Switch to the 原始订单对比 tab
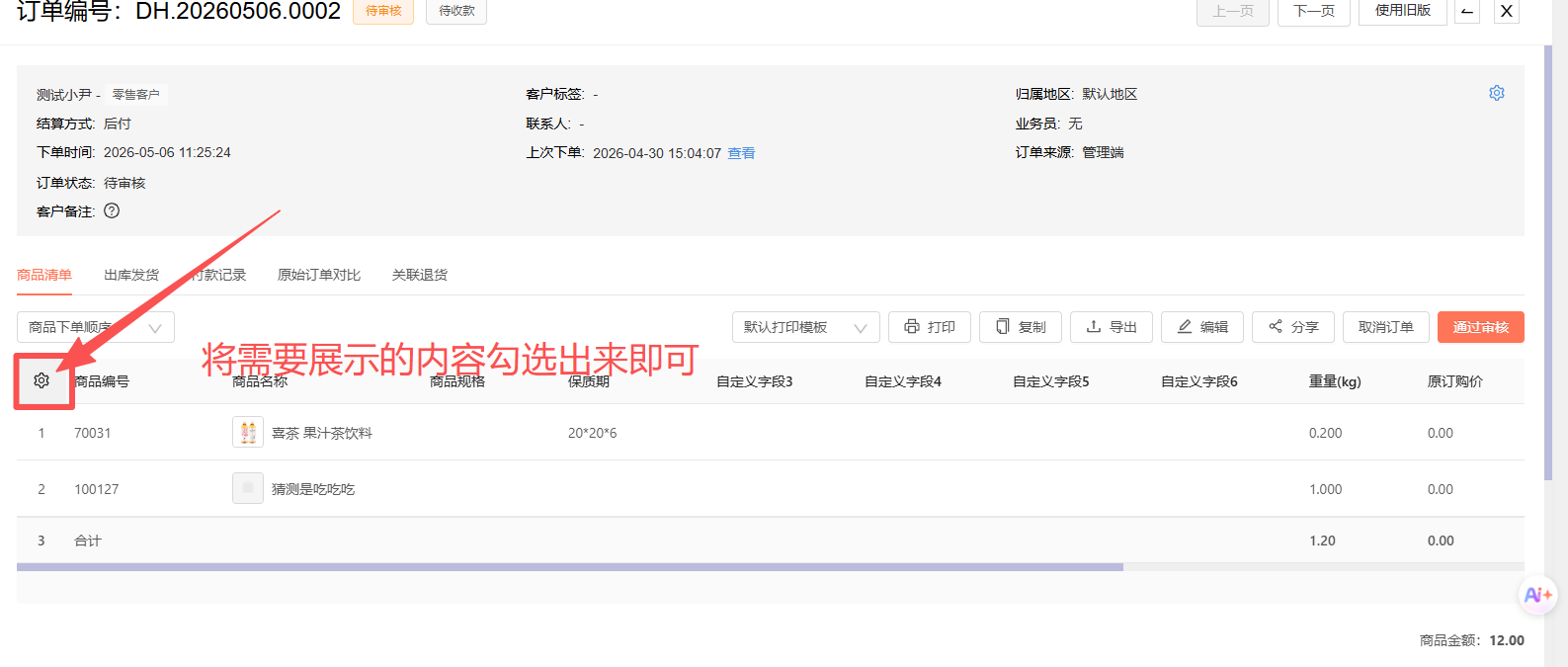This screenshot has width=1568, height=667. click(x=319, y=275)
